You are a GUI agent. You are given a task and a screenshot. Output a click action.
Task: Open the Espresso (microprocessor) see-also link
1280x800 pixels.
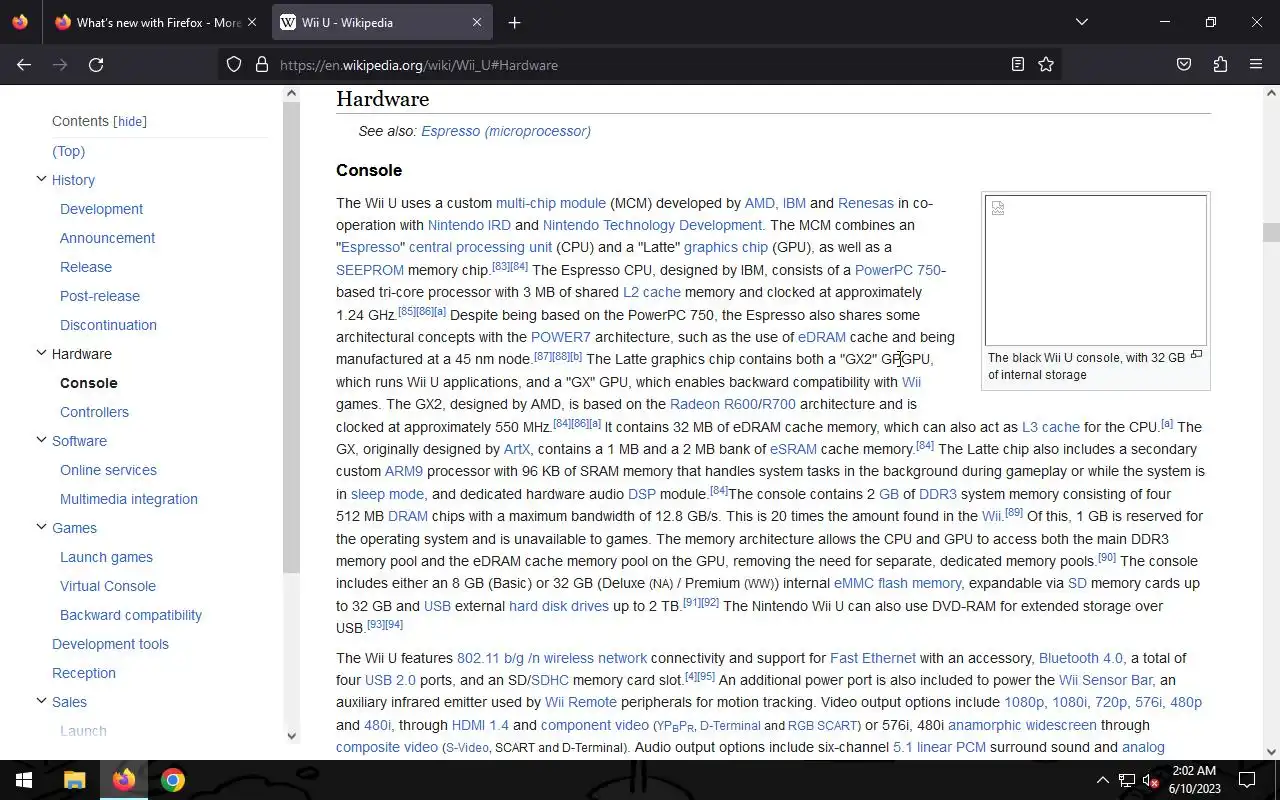(506, 131)
